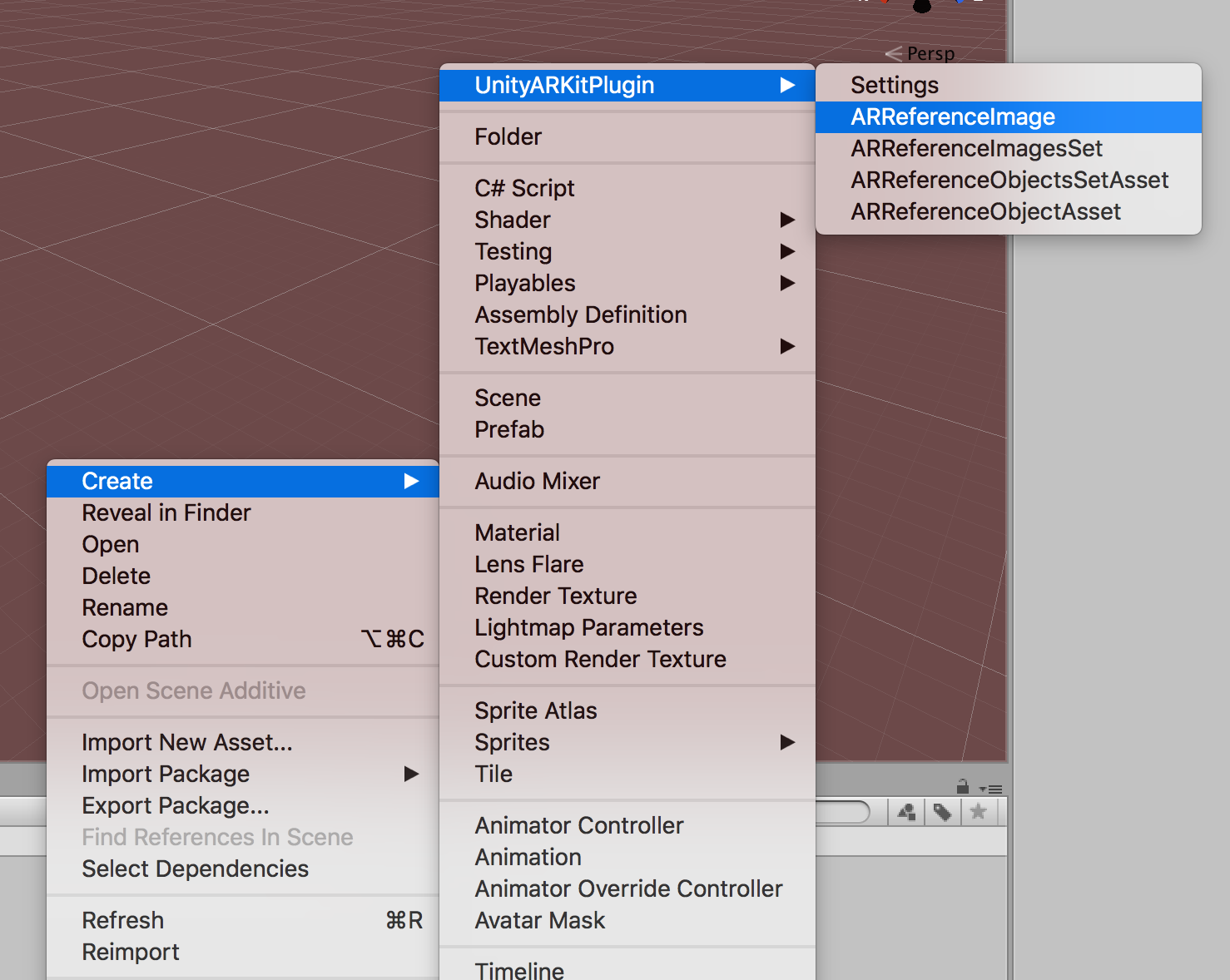Expand the Create submenu
This screenshot has height=980, width=1230.
click(242, 481)
